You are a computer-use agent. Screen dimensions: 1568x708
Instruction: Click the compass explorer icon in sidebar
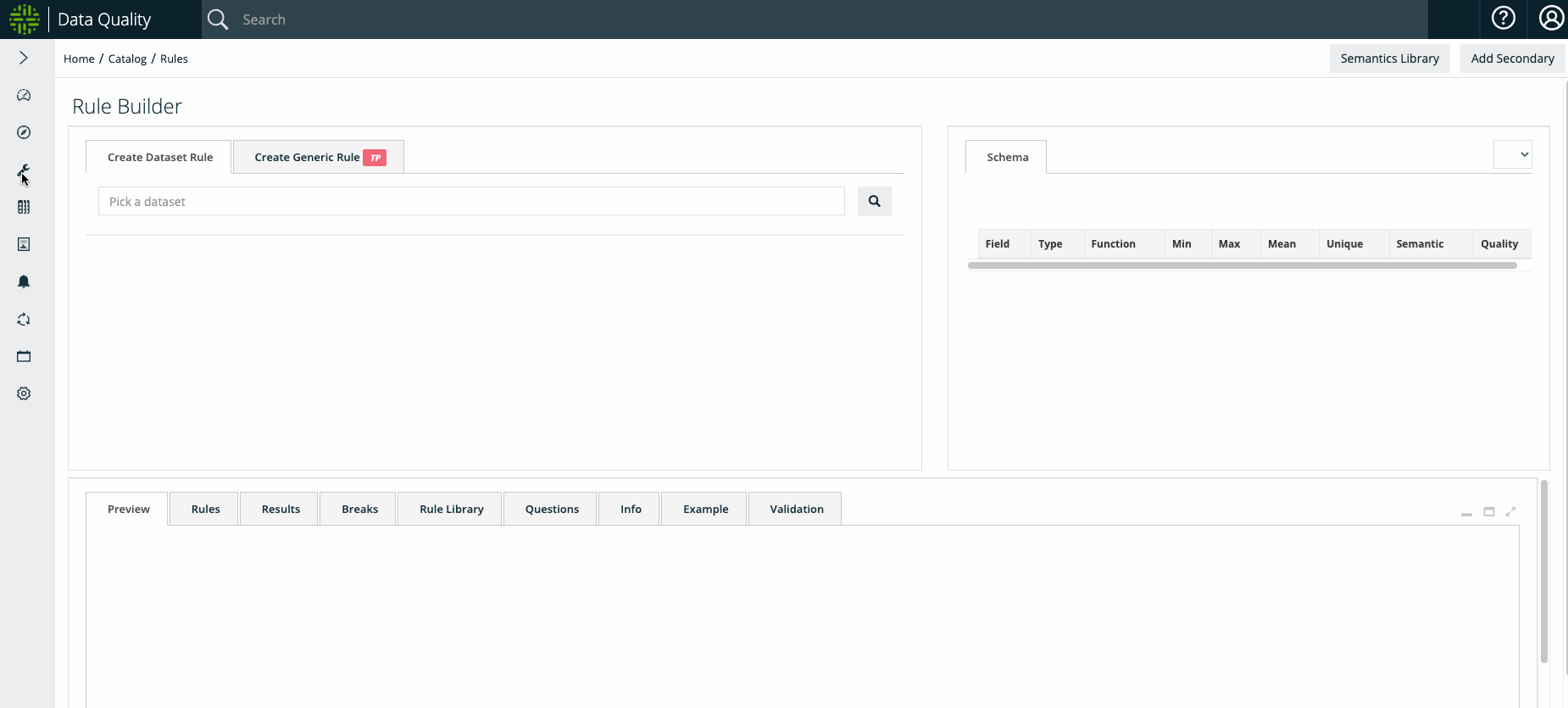coord(24,132)
